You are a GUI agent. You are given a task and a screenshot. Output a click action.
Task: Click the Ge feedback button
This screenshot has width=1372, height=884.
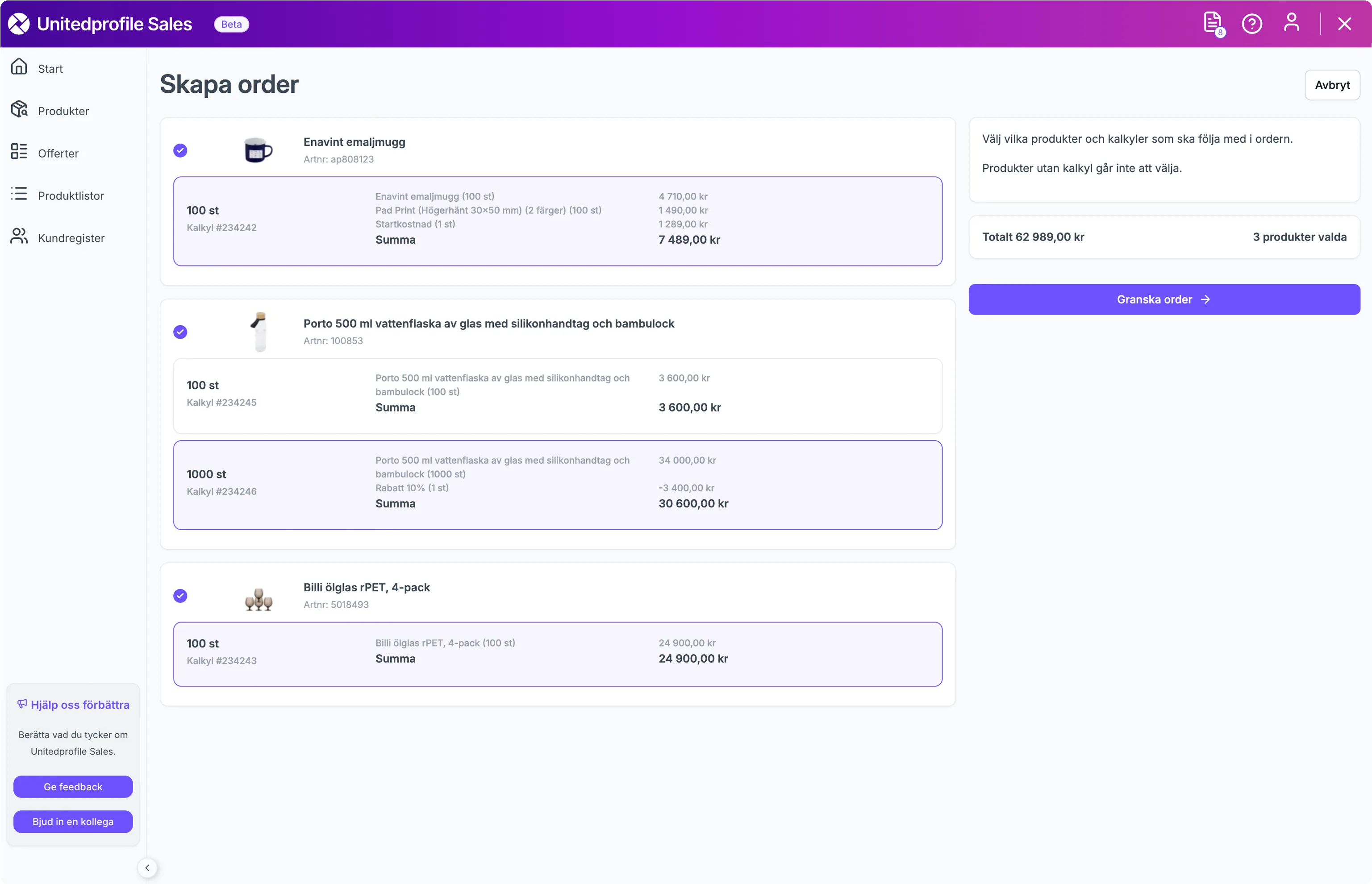coord(73,786)
